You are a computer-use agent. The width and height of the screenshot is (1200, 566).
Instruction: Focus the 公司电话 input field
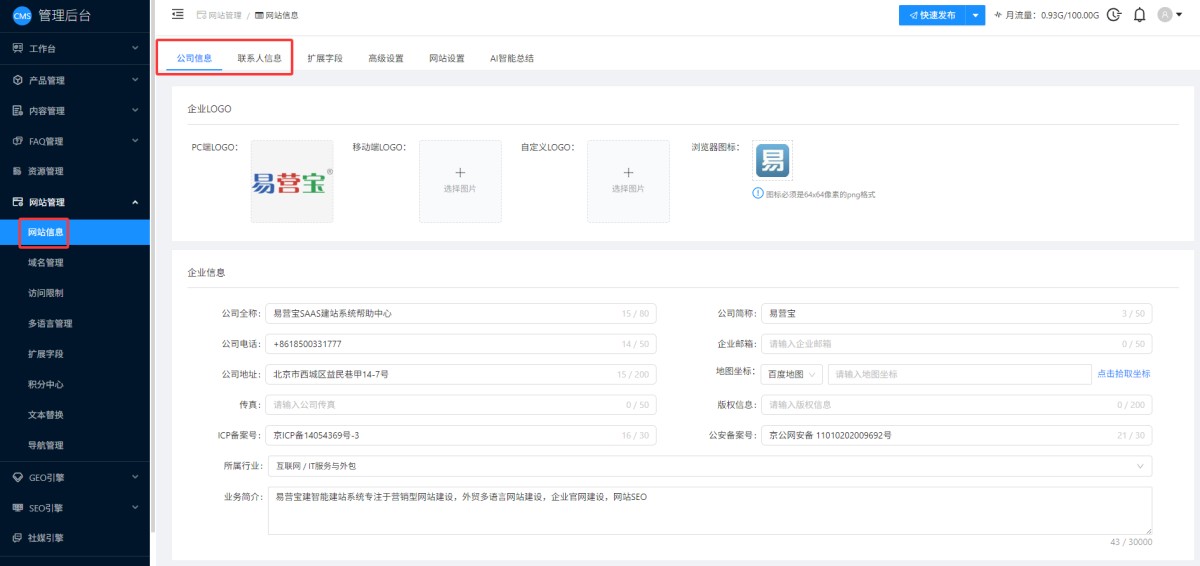(x=461, y=344)
